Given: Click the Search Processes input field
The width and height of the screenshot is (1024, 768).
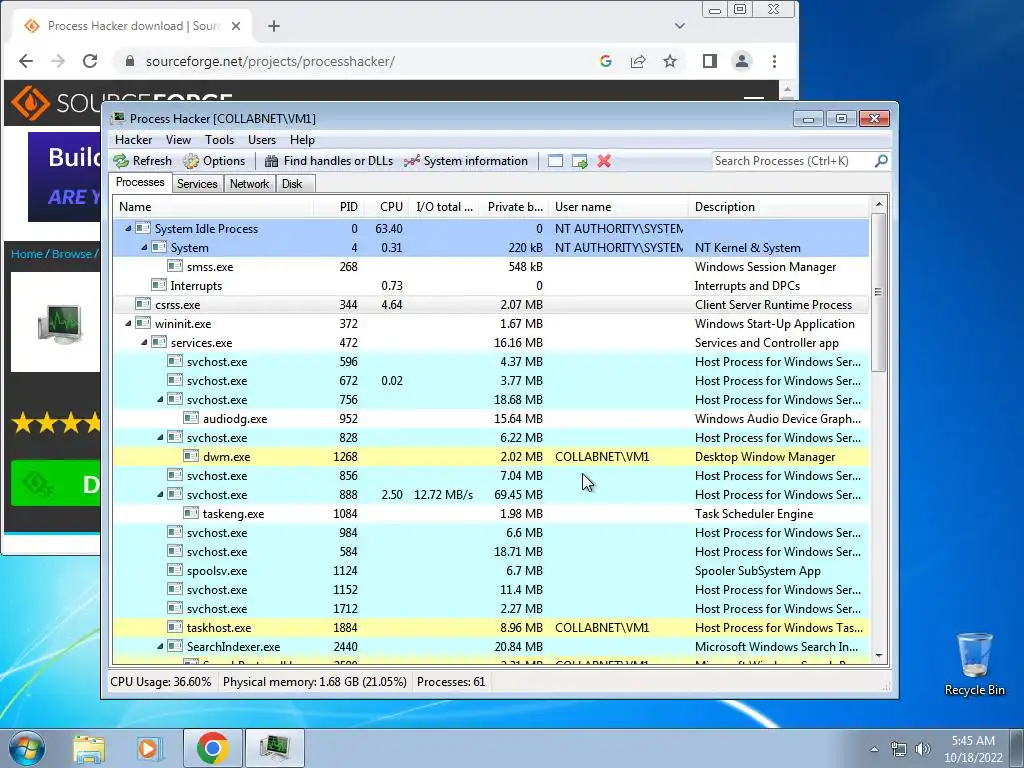Looking at the screenshot, I should tap(792, 161).
